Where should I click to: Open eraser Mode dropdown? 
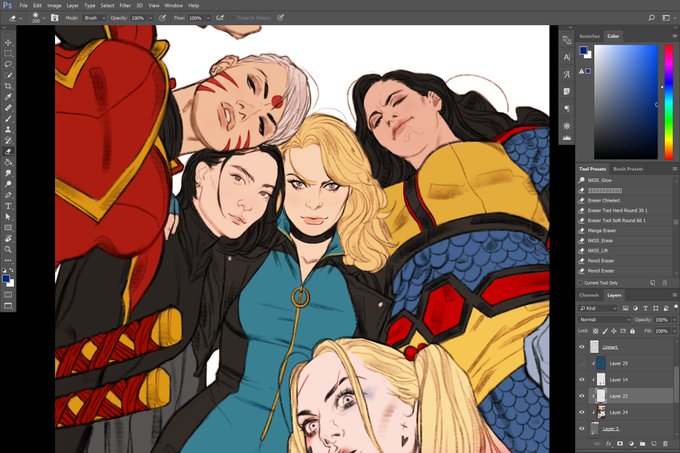(94, 18)
